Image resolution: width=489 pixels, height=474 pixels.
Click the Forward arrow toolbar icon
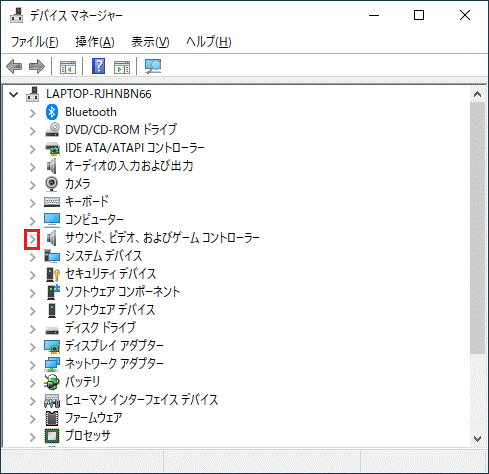[x=37, y=66]
